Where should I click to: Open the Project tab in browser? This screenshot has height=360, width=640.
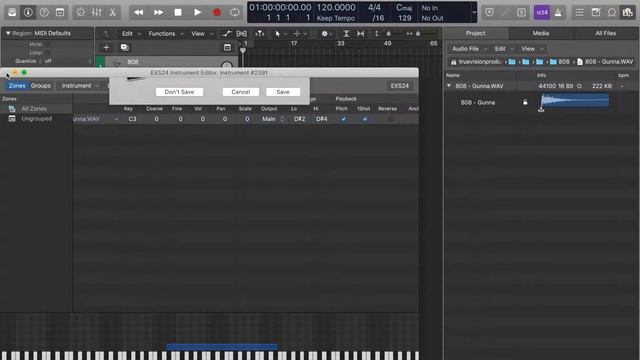tap(476, 33)
